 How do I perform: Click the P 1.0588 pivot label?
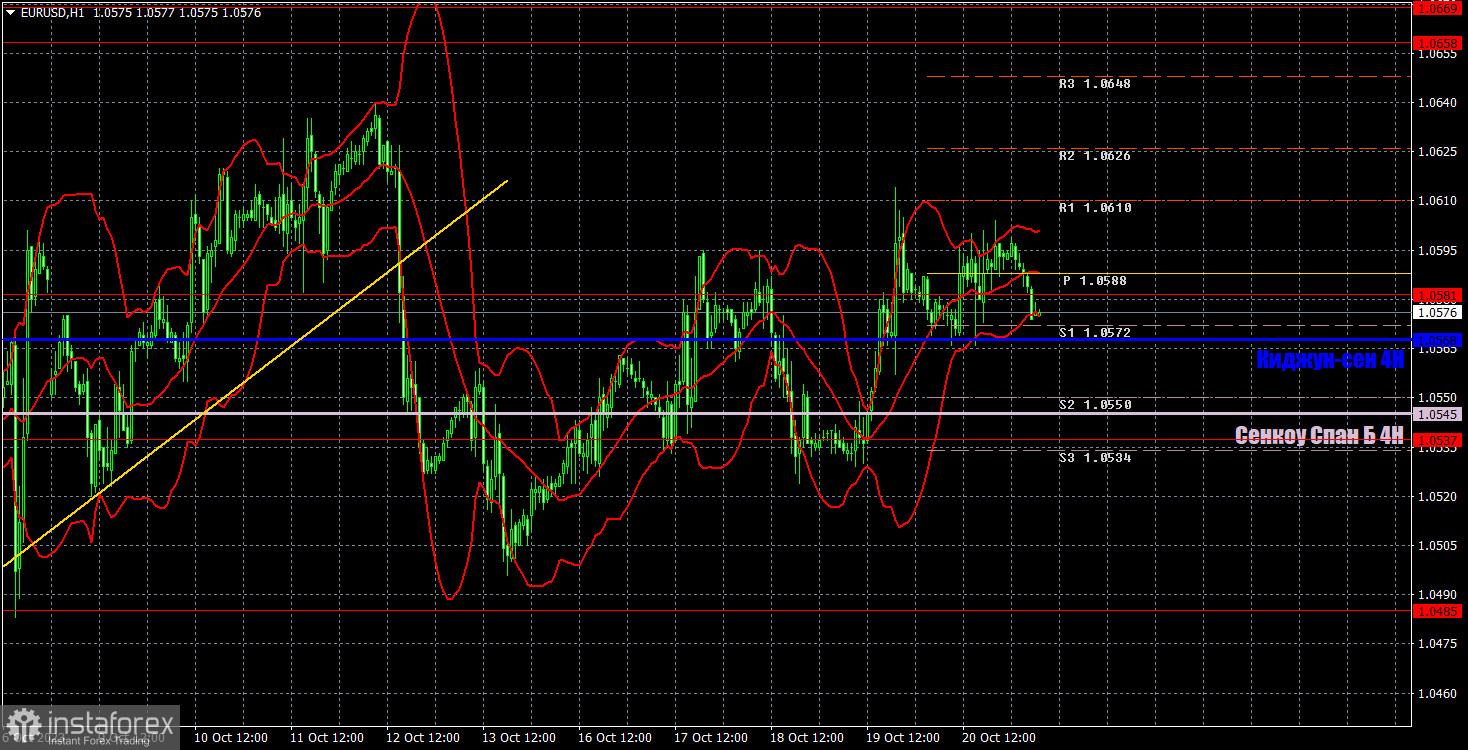tap(1095, 281)
